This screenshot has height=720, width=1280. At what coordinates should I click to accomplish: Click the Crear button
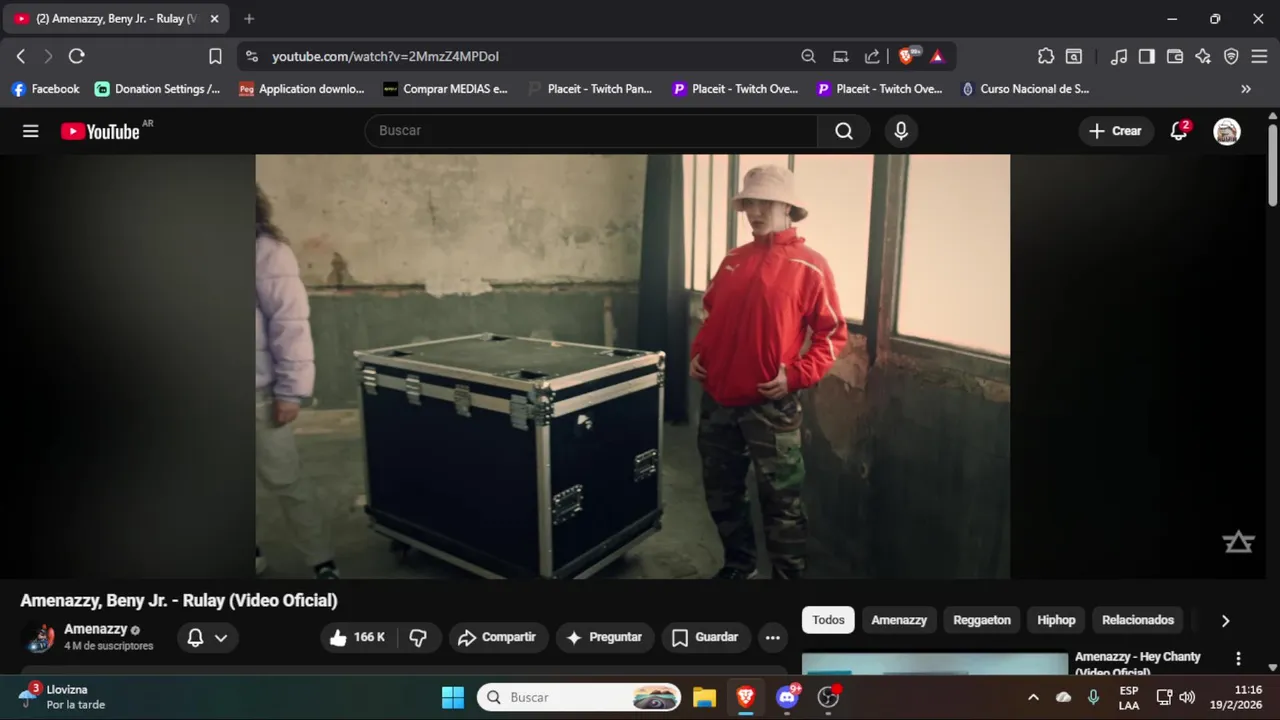(1116, 131)
